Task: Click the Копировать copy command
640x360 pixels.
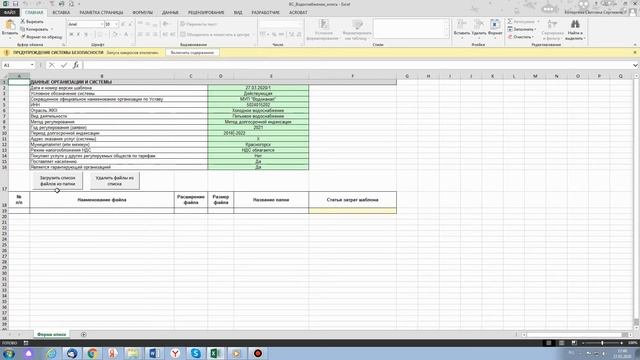Action: click(x=35, y=29)
